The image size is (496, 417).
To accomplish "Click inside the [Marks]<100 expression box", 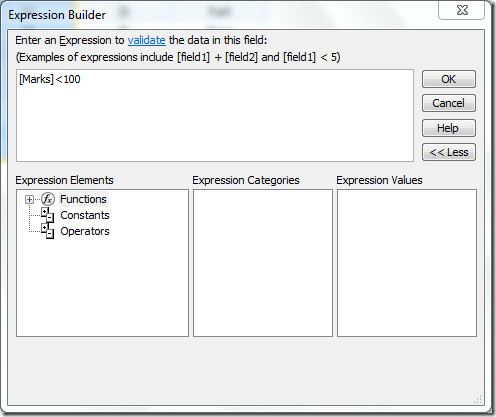I will pos(215,116).
